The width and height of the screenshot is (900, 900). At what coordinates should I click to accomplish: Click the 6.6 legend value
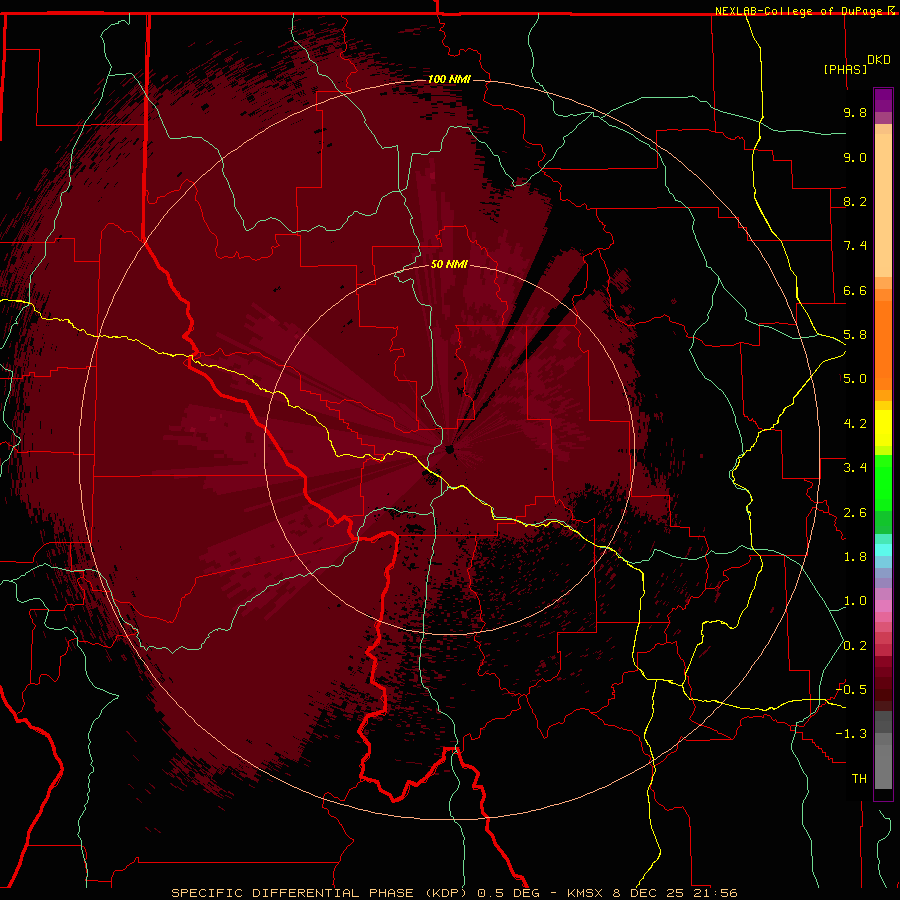pos(855,290)
